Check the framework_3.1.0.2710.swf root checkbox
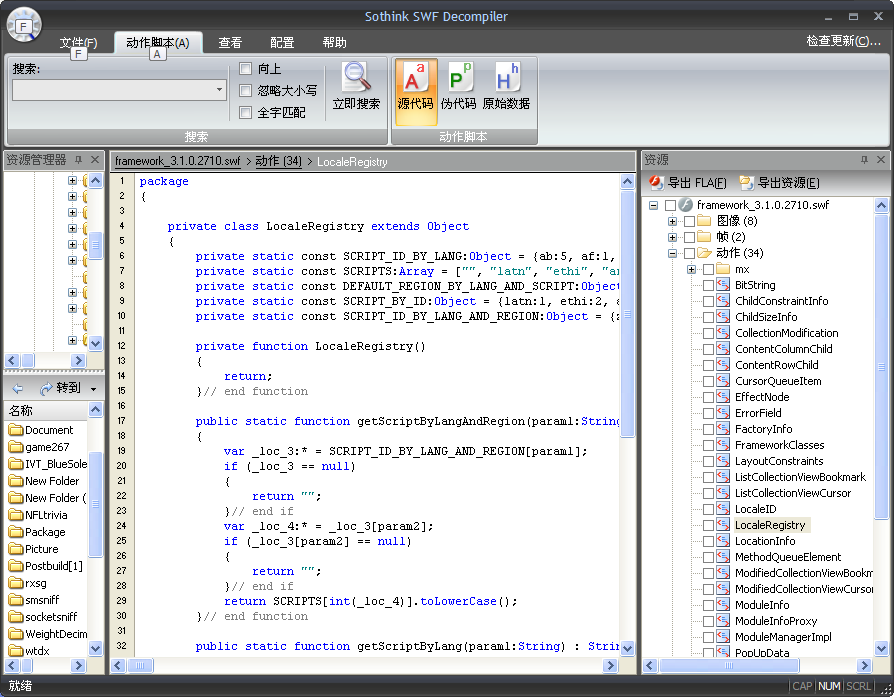This screenshot has width=894, height=697. [670, 205]
